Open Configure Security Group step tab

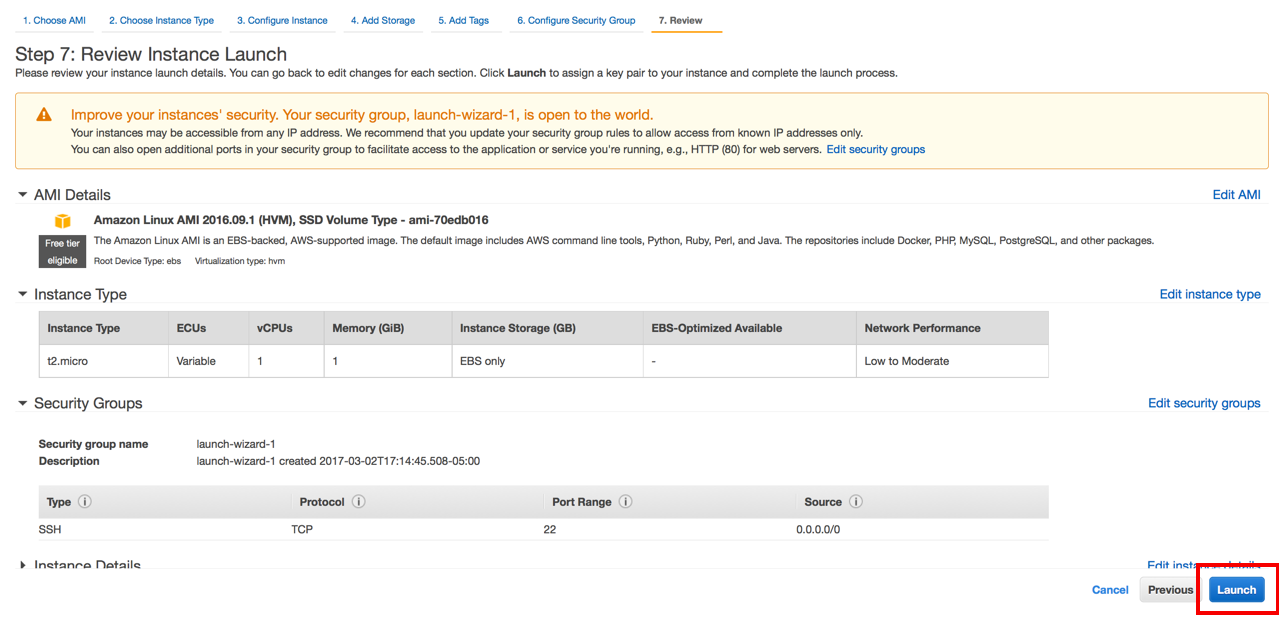(576, 20)
